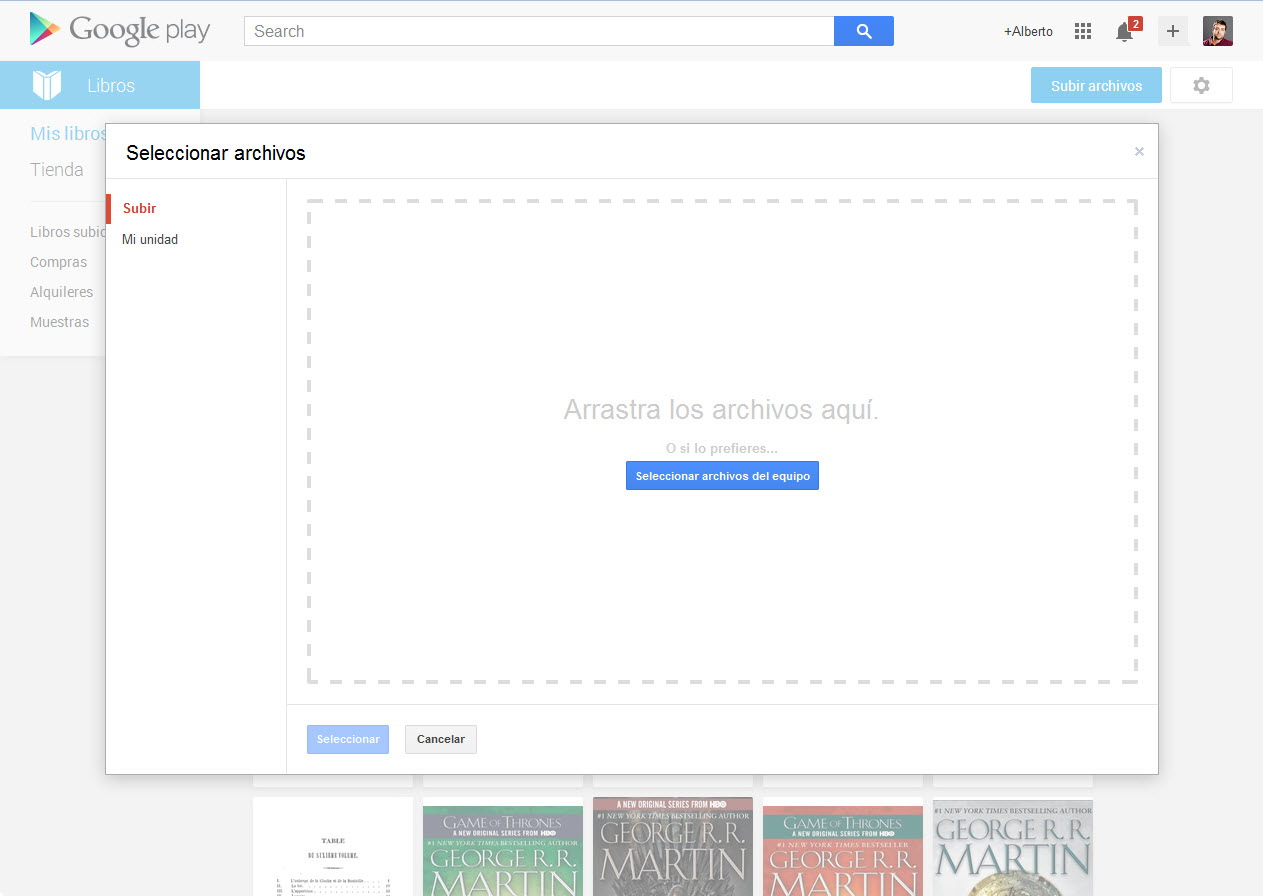Click the Google Play logo
1263x896 pixels.
[x=120, y=30]
